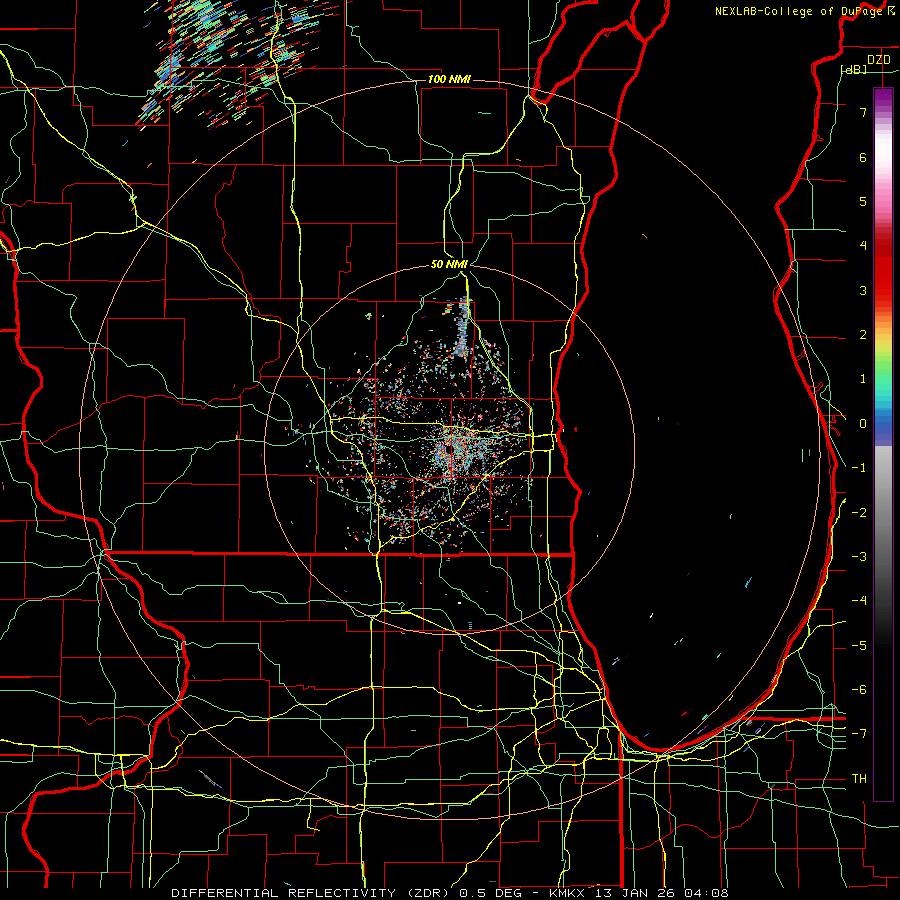This screenshot has width=900, height=900.
Task: Click the 4 dB tick label on scale
Action: [863, 246]
